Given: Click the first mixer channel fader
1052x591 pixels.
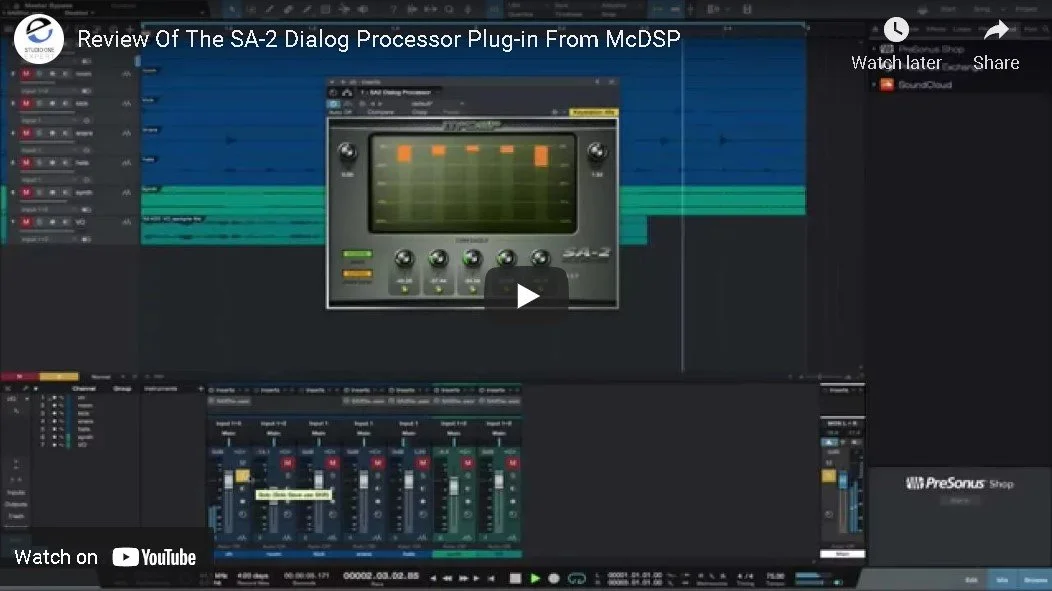Looking at the screenshot, I should click(228, 480).
